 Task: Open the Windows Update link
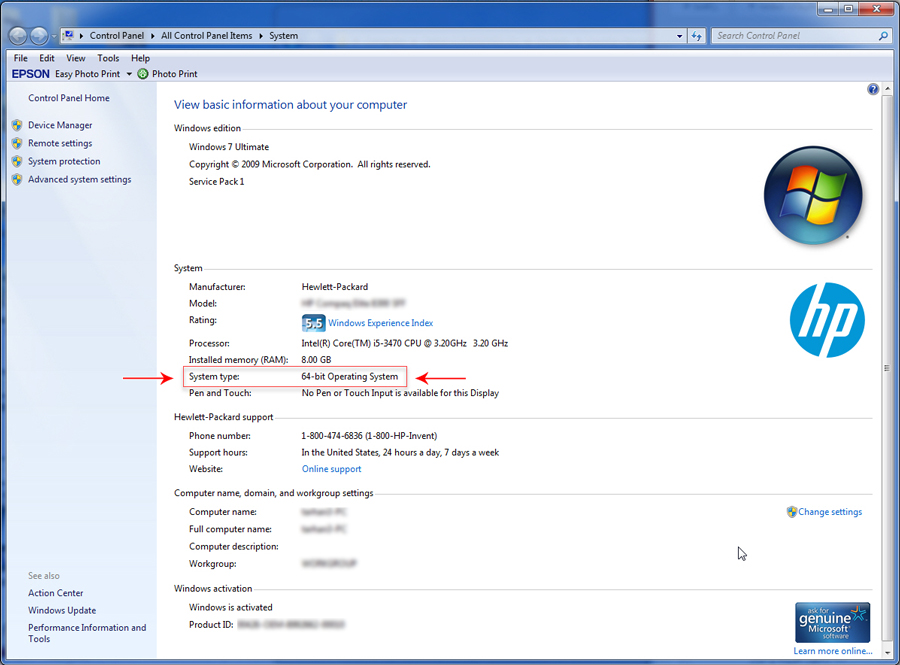click(x=62, y=610)
